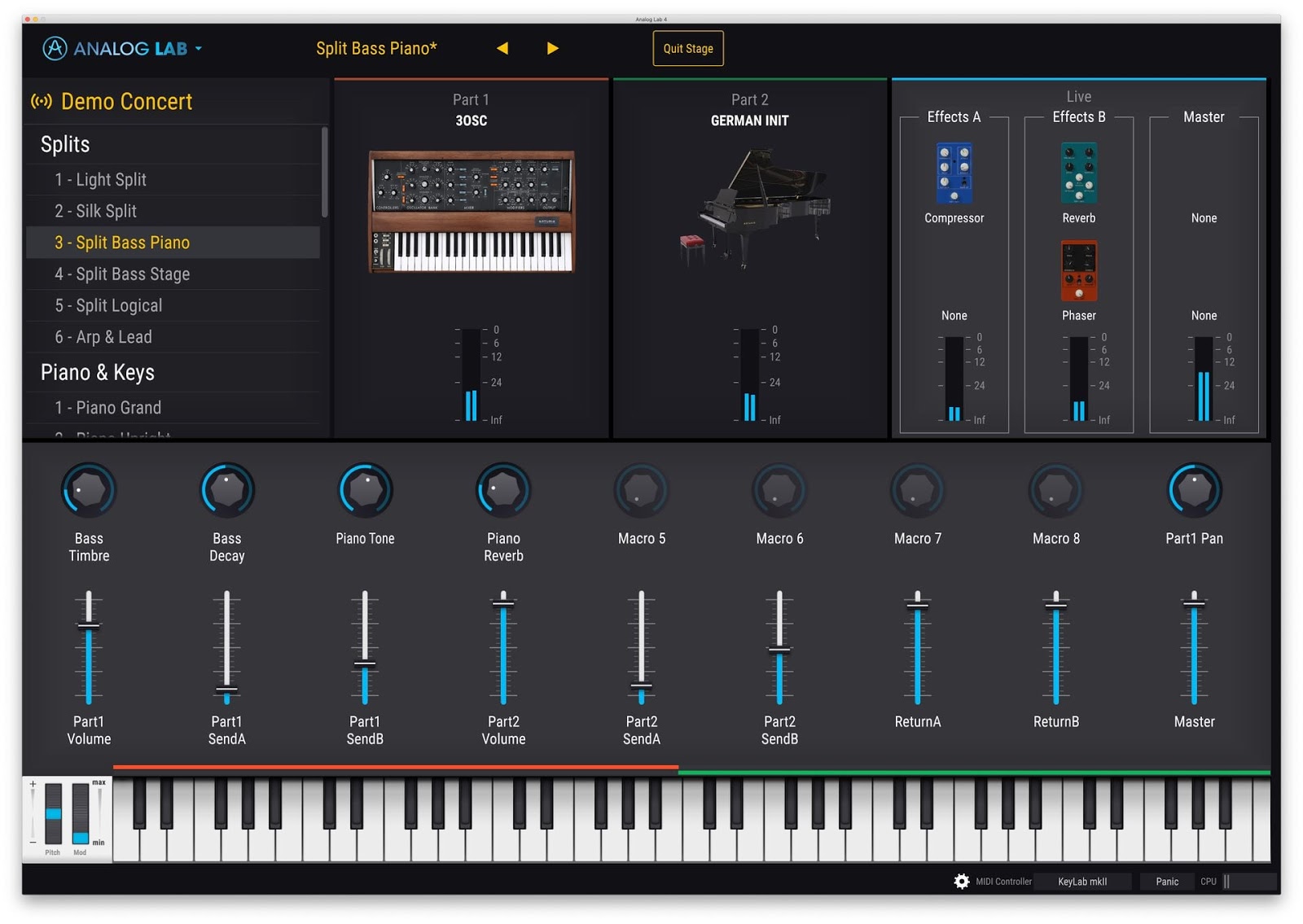Click the Master level meter in Live panel
Viewport: 1303px width, 924px height.
[x=1203, y=379]
